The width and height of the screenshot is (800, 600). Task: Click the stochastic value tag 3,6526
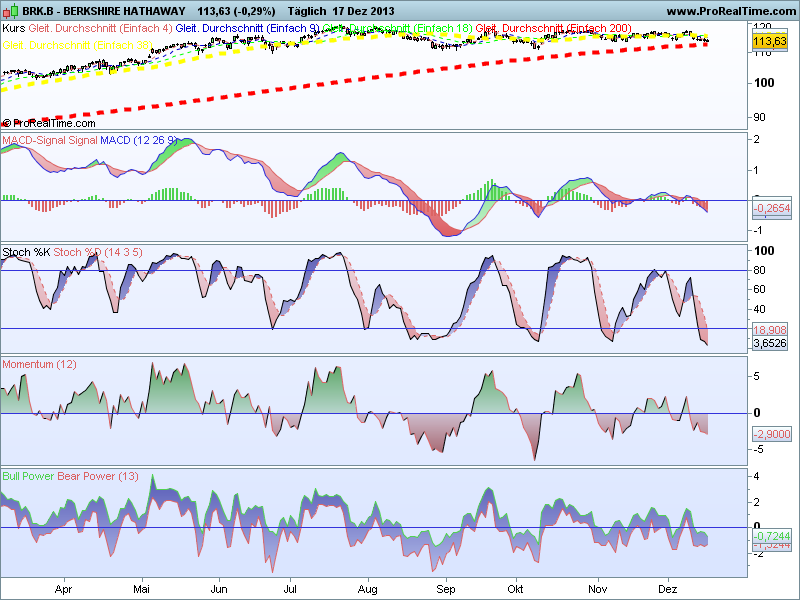tap(770, 343)
